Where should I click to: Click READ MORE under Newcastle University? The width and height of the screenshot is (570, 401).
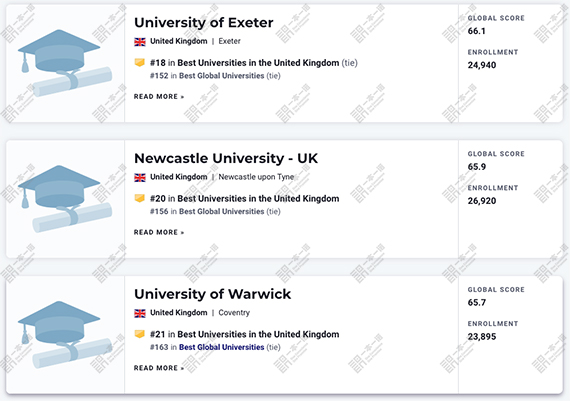(159, 232)
